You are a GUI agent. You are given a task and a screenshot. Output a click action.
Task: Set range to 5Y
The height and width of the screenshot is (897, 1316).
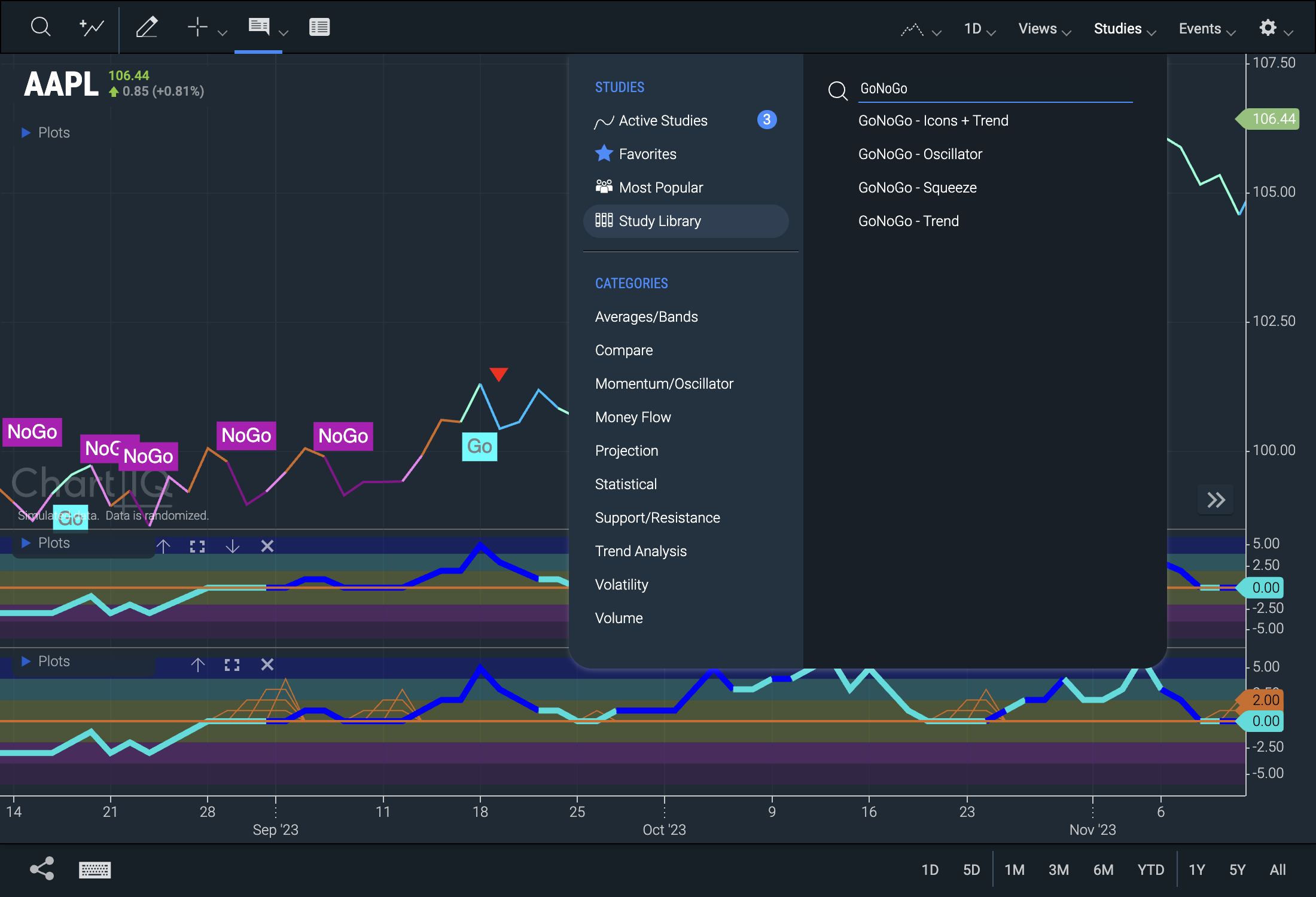click(1237, 870)
